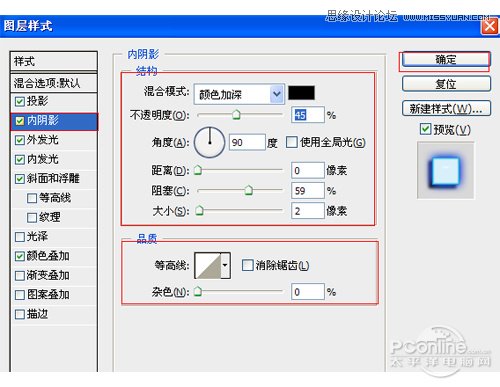Enable the 图案叠加 style checkbox
Viewport: 500px width, 387px height.
(20, 295)
